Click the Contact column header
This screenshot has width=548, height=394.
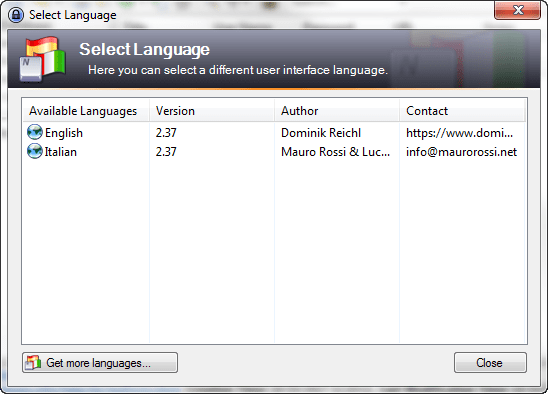[462, 111]
